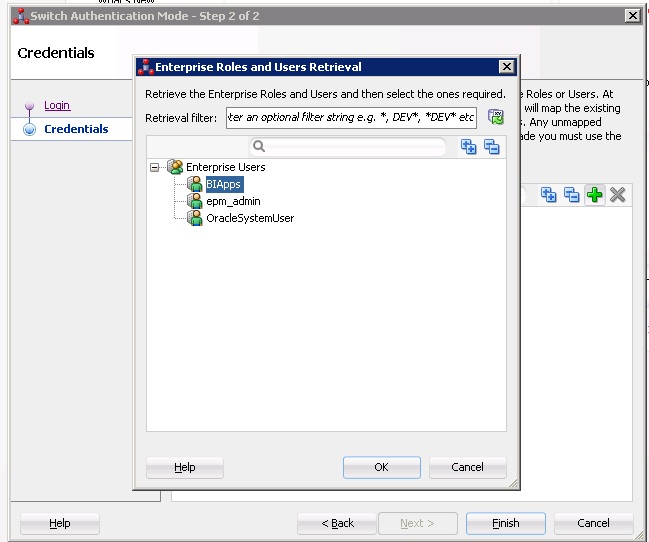649x542 pixels.
Task: Click the Enterprise Roles and Users Retrieval title icon
Action: [146, 67]
